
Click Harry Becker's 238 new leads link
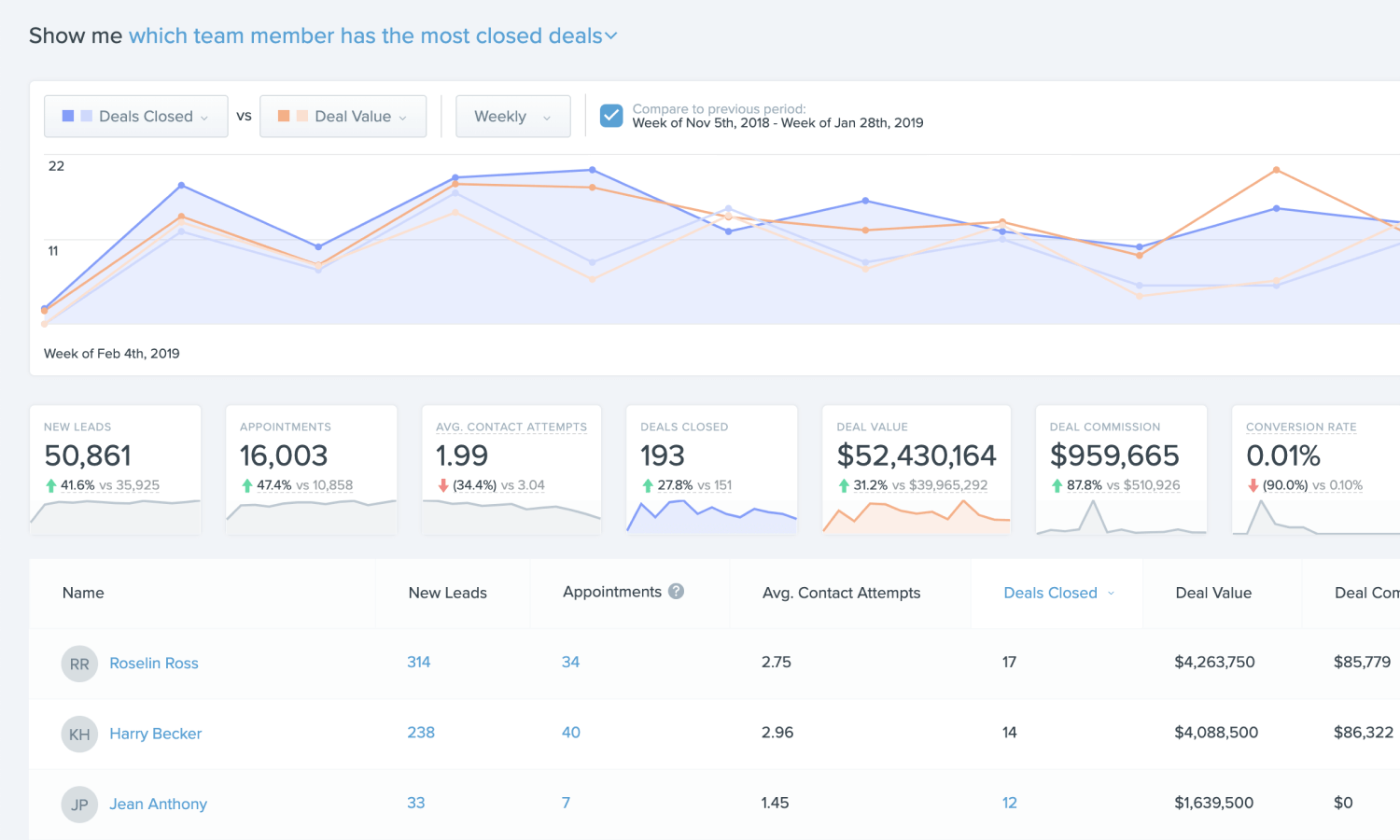click(x=420, y=733)
